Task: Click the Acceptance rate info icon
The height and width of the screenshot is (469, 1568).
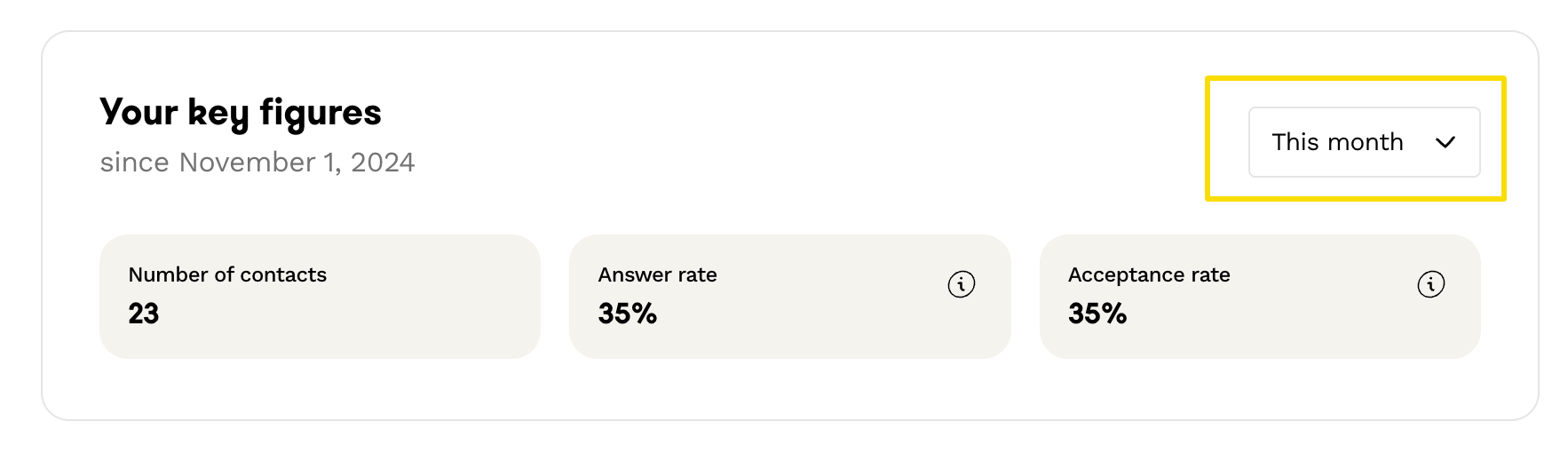Action: coord(1430,284)
